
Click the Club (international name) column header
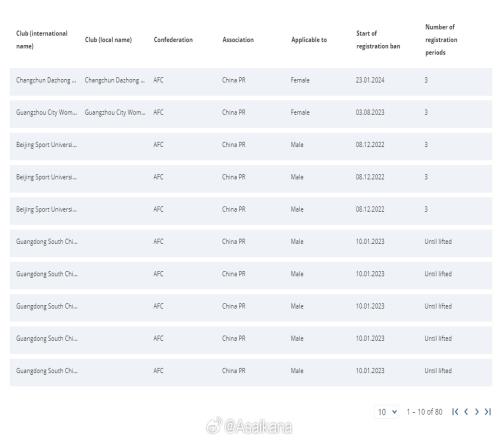pyautogui.click(x=42, y=40)
